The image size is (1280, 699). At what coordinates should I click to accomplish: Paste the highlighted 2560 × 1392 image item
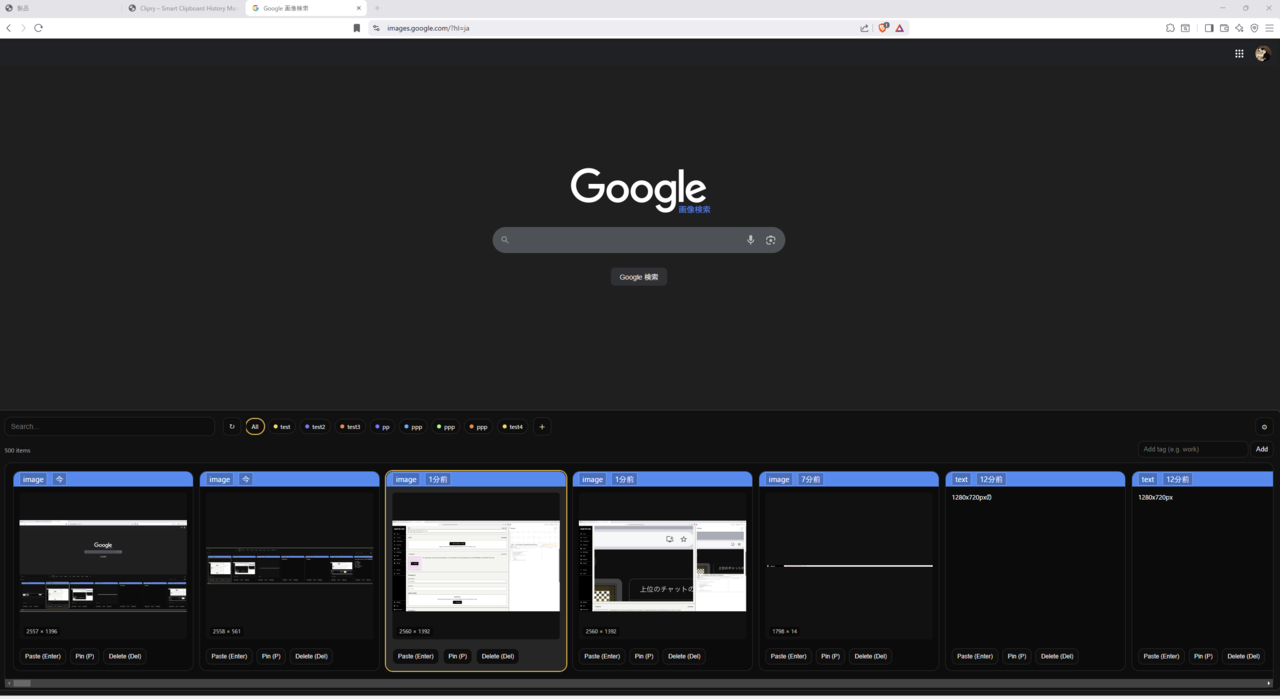point(416,656)
